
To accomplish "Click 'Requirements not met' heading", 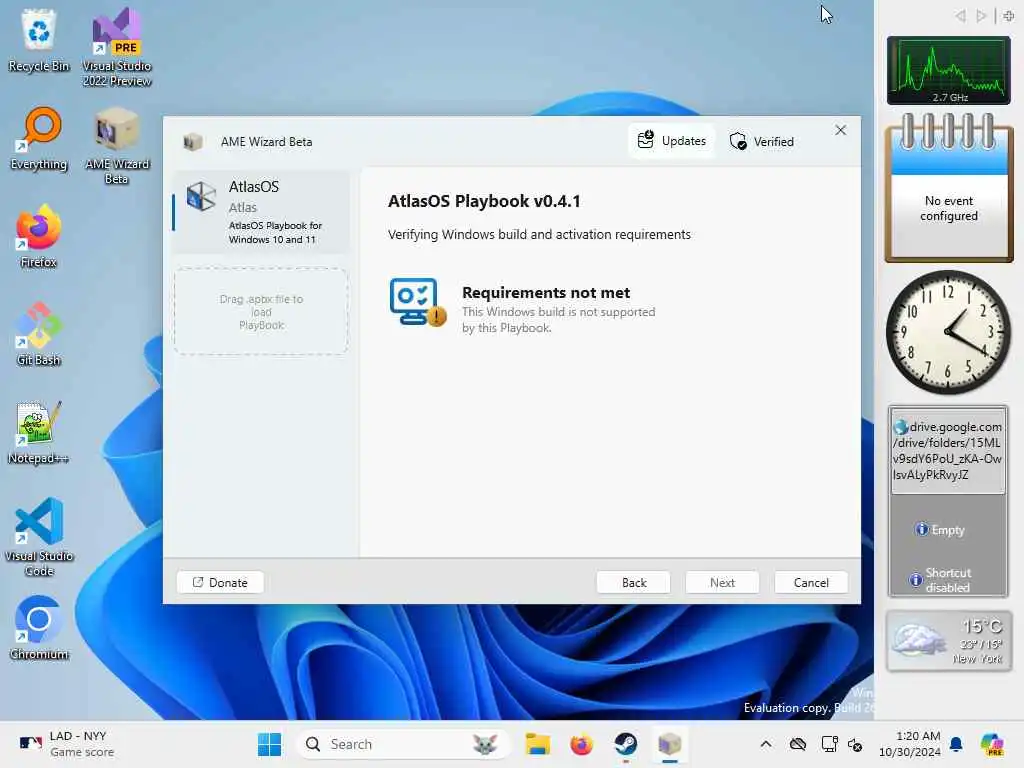I will click(546, 293).
